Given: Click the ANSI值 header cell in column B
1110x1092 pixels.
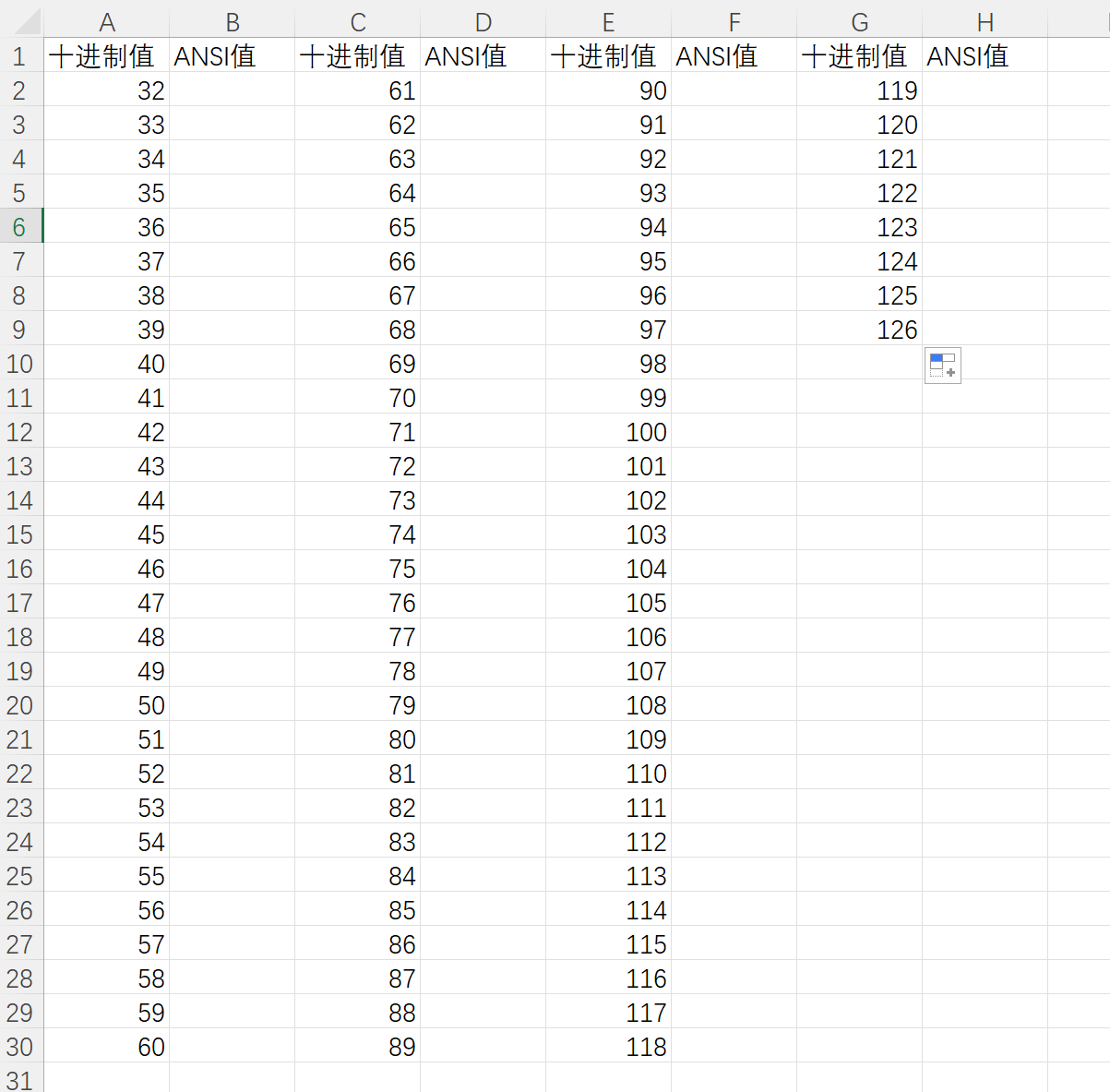Looking at the screenshot, I should point(232,55).
